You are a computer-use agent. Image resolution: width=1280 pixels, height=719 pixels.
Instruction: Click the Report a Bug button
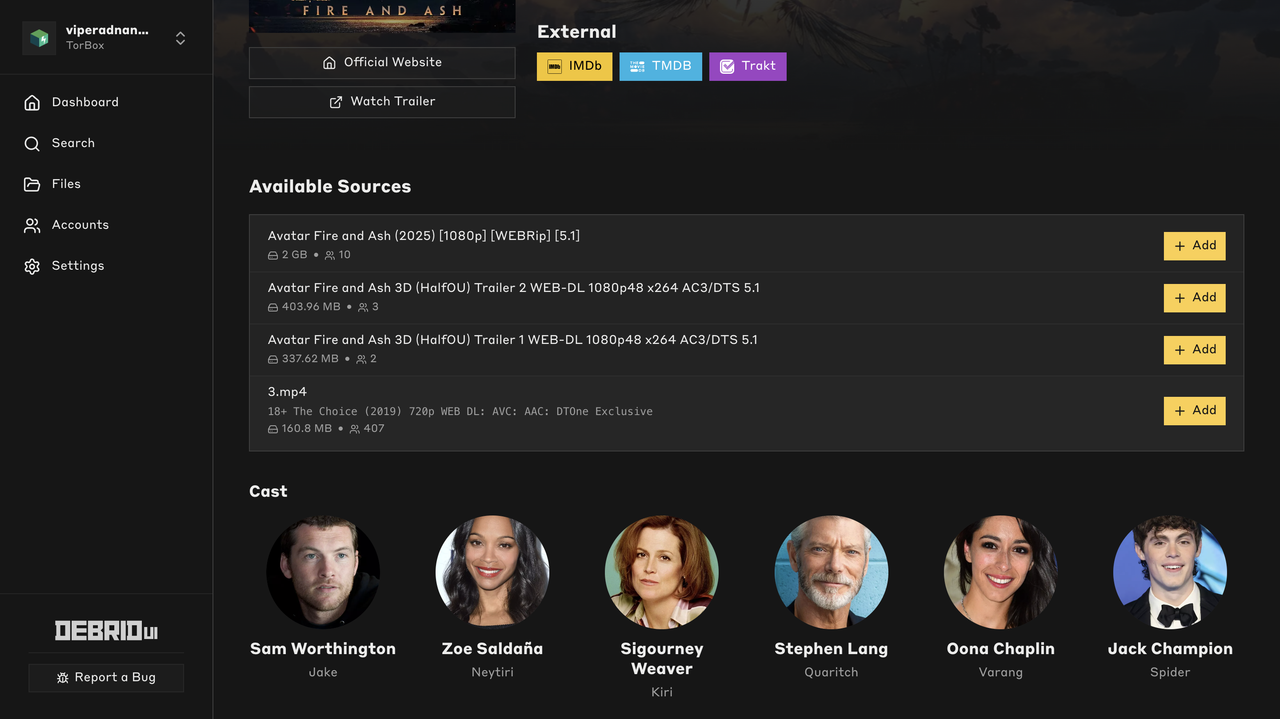tap(106, 677)
